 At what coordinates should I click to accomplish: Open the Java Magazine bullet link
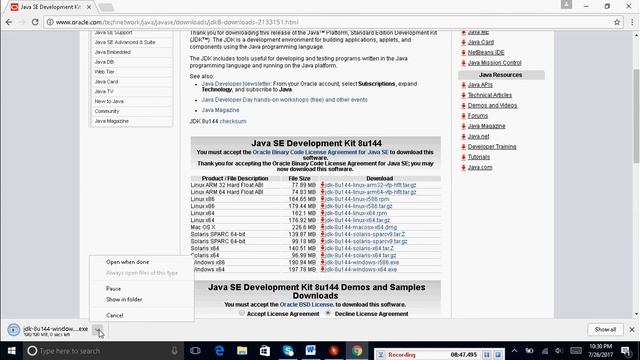click(220, 110)
